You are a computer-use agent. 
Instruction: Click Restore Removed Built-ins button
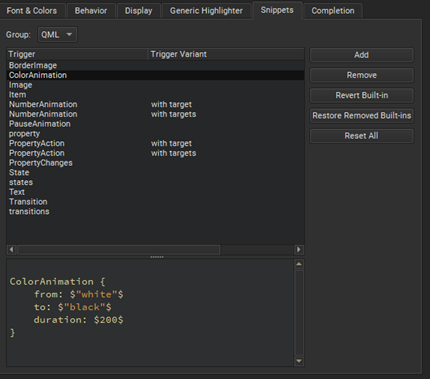[x=362, y=116]
